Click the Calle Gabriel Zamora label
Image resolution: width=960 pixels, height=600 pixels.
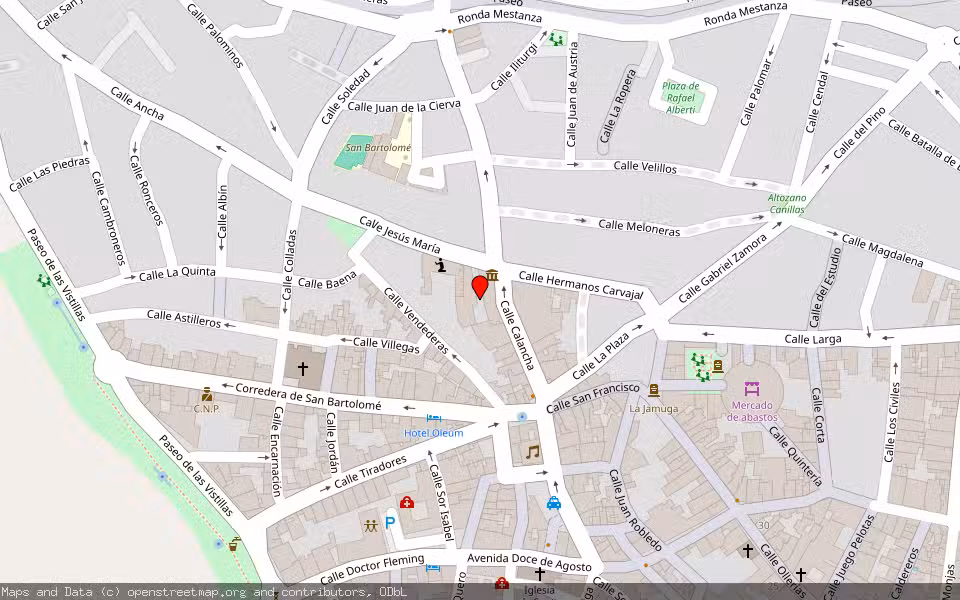coord(722,268)
